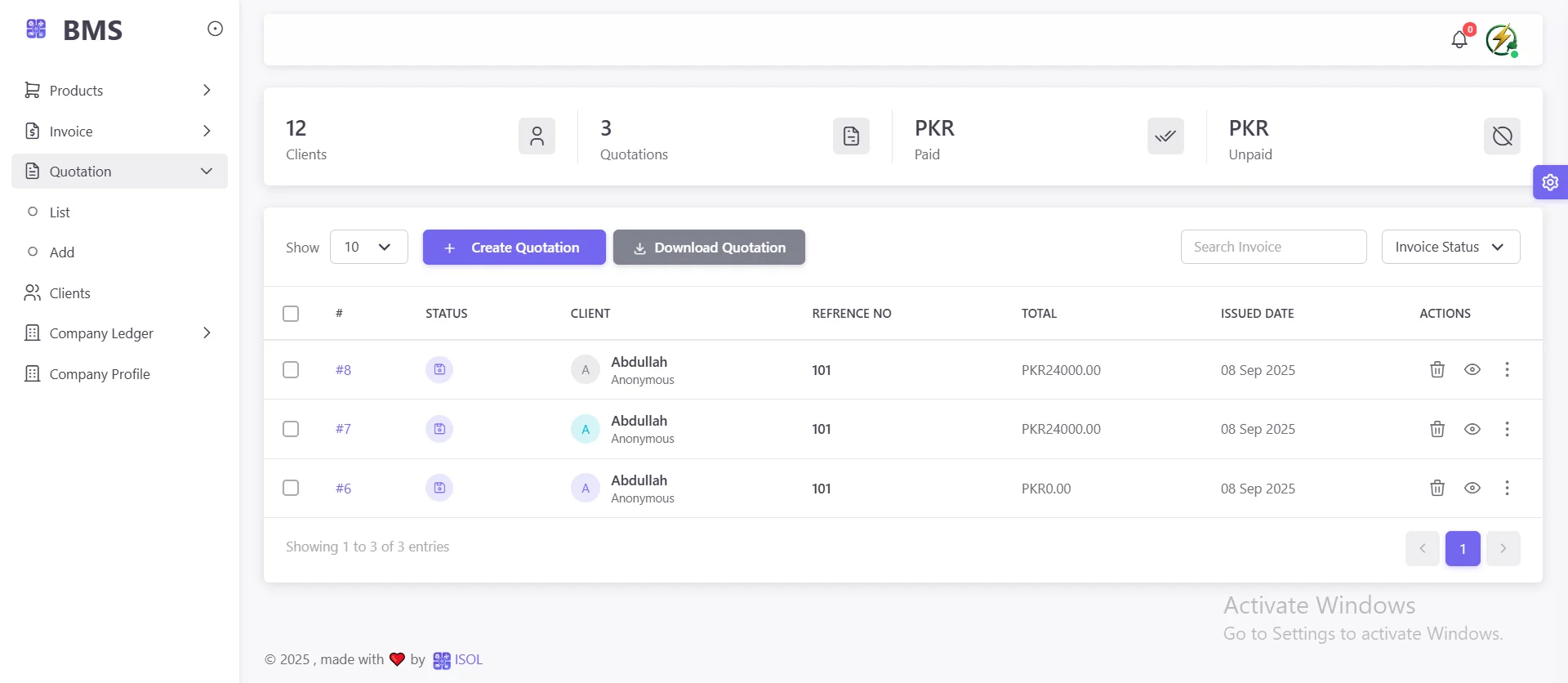This screenshot has height=683, width=1568.
Task: Open Company Profile from sidebar
Action: point(99,374)
